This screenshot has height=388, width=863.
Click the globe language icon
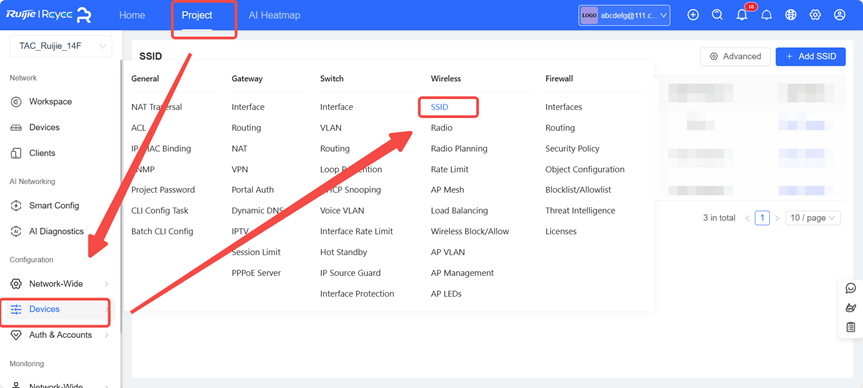tap(791, 15)
